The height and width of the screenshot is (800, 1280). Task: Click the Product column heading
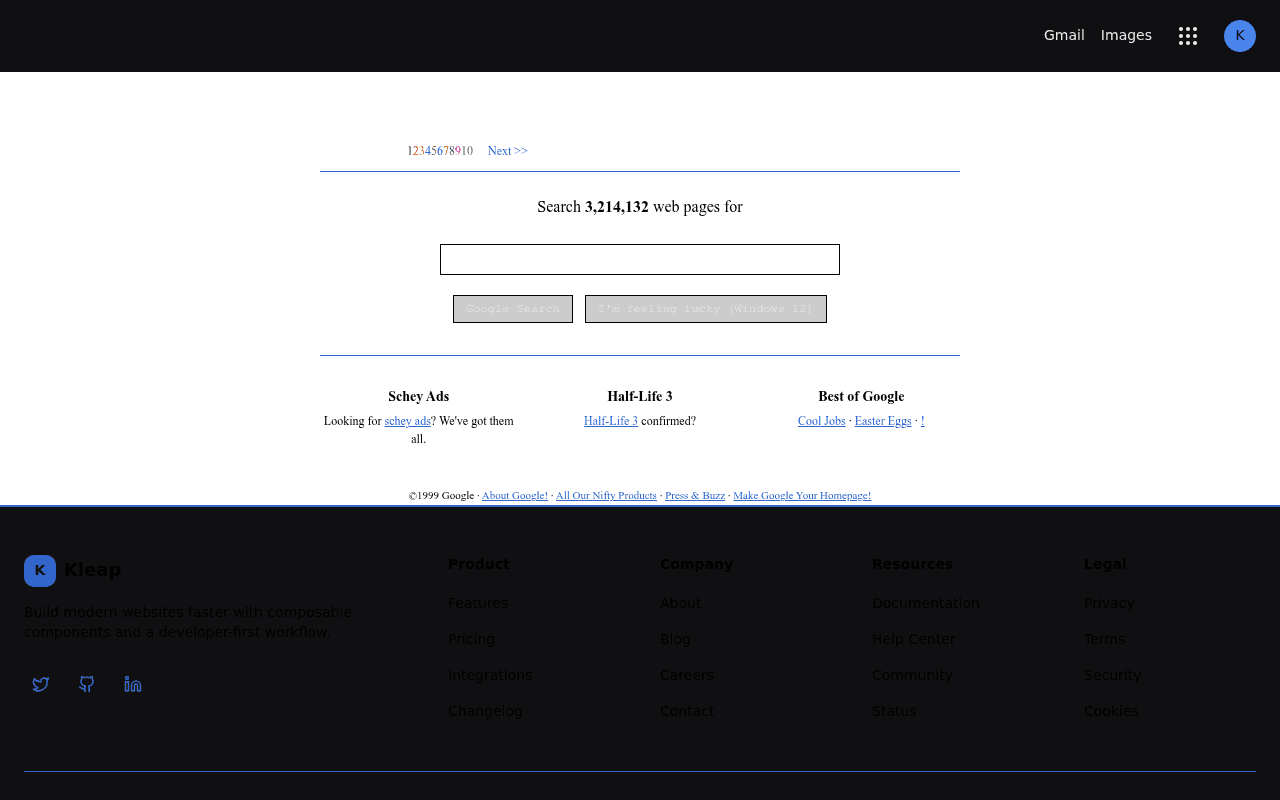[x=479, y=564]
